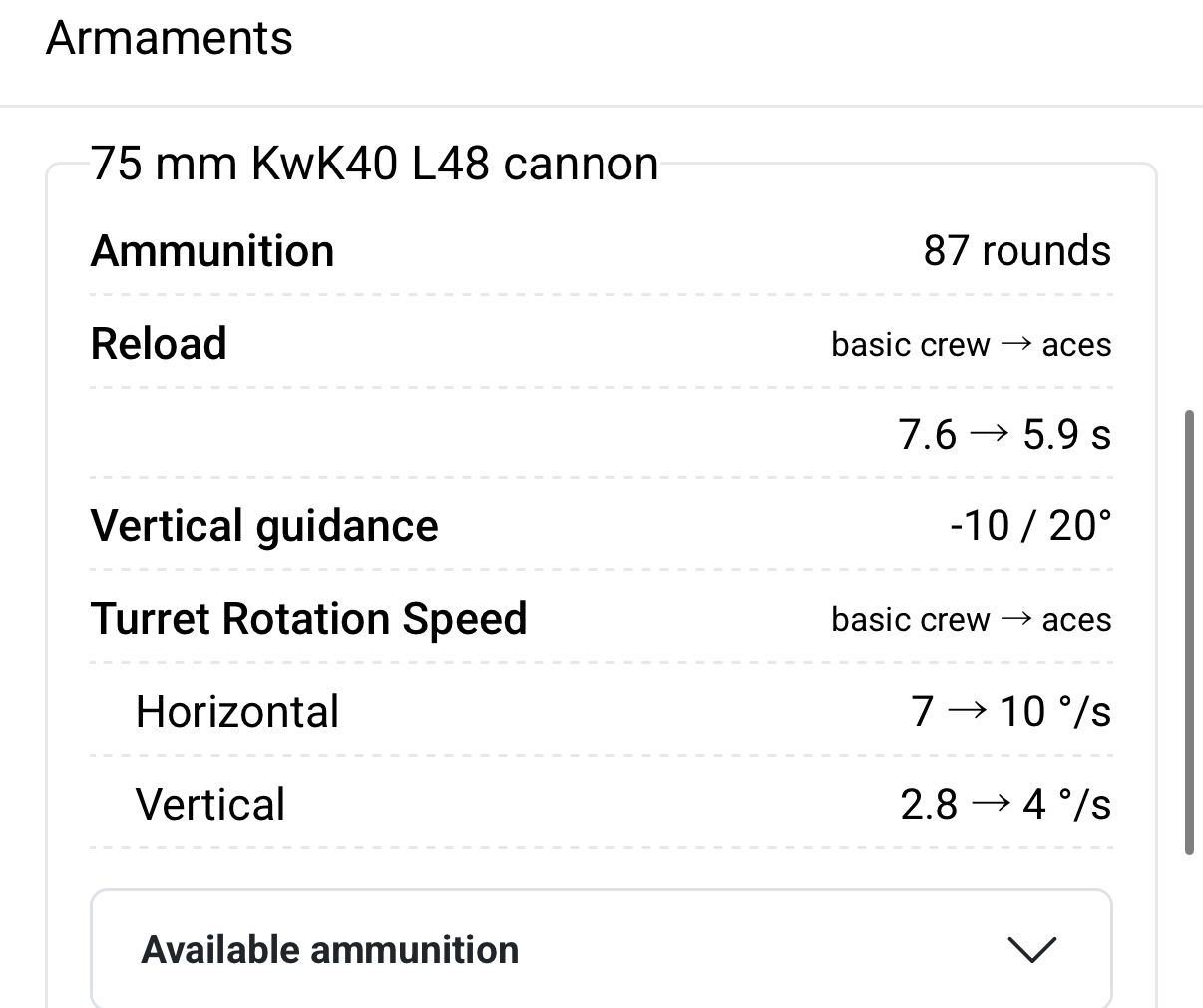Select the -10 / 20° guidance value
The image size is (1203, 1008).
coord(1030,526)
